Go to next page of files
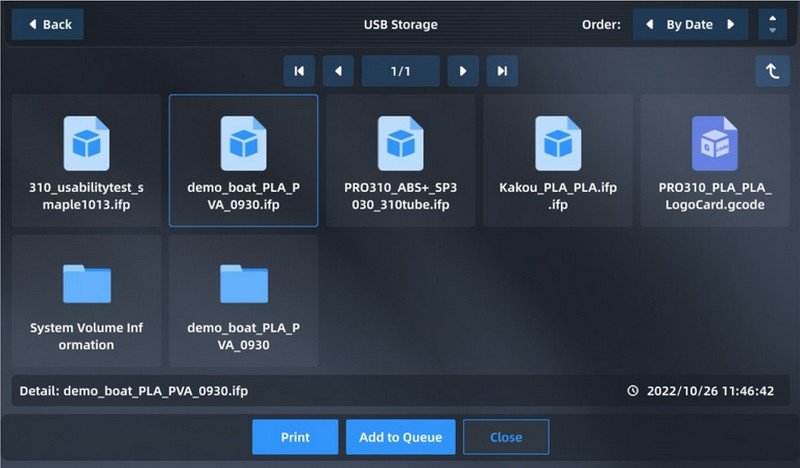 click(x=463, y=71)
